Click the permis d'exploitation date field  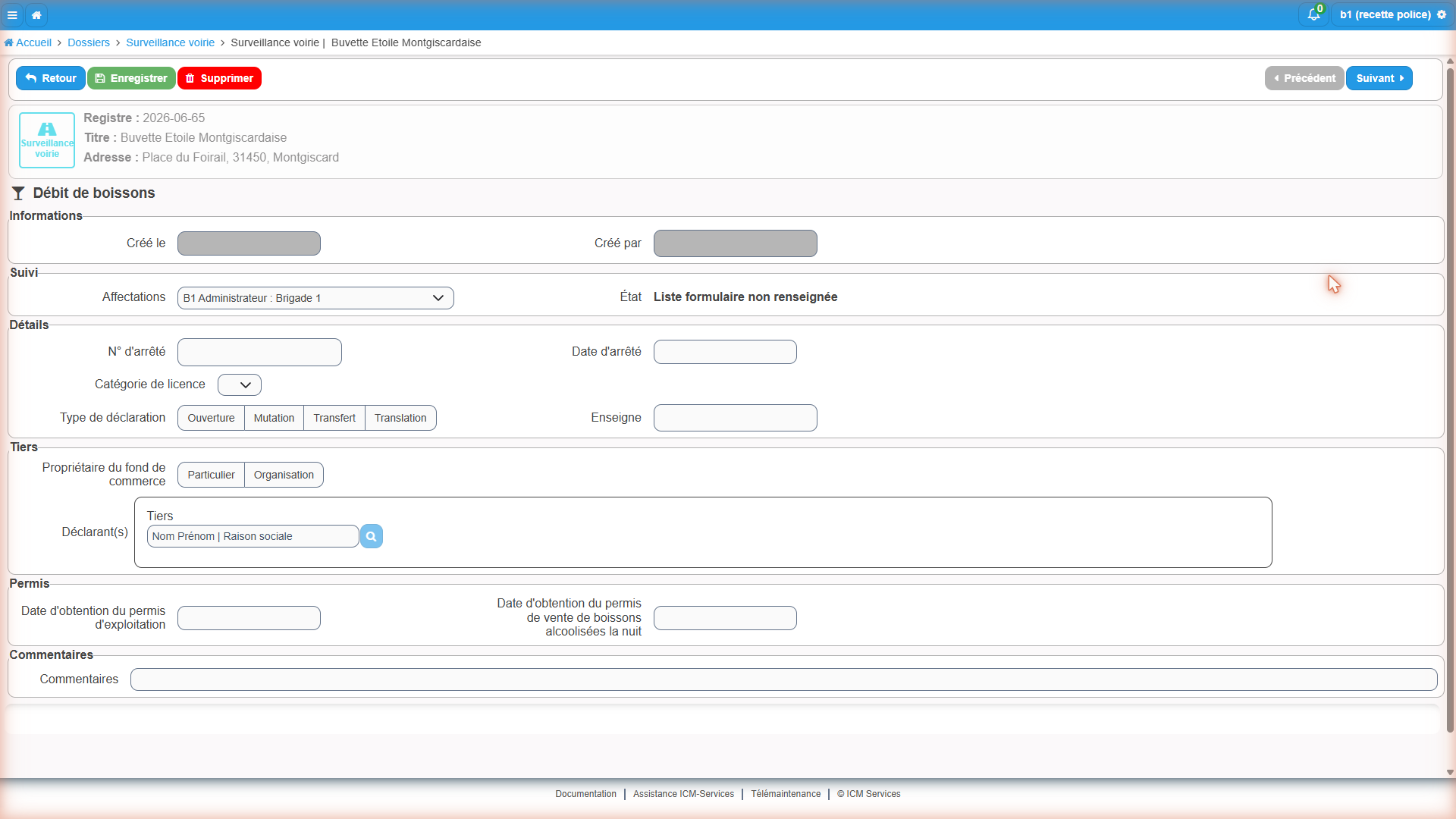pyautogui.click(x=249, y=618)
